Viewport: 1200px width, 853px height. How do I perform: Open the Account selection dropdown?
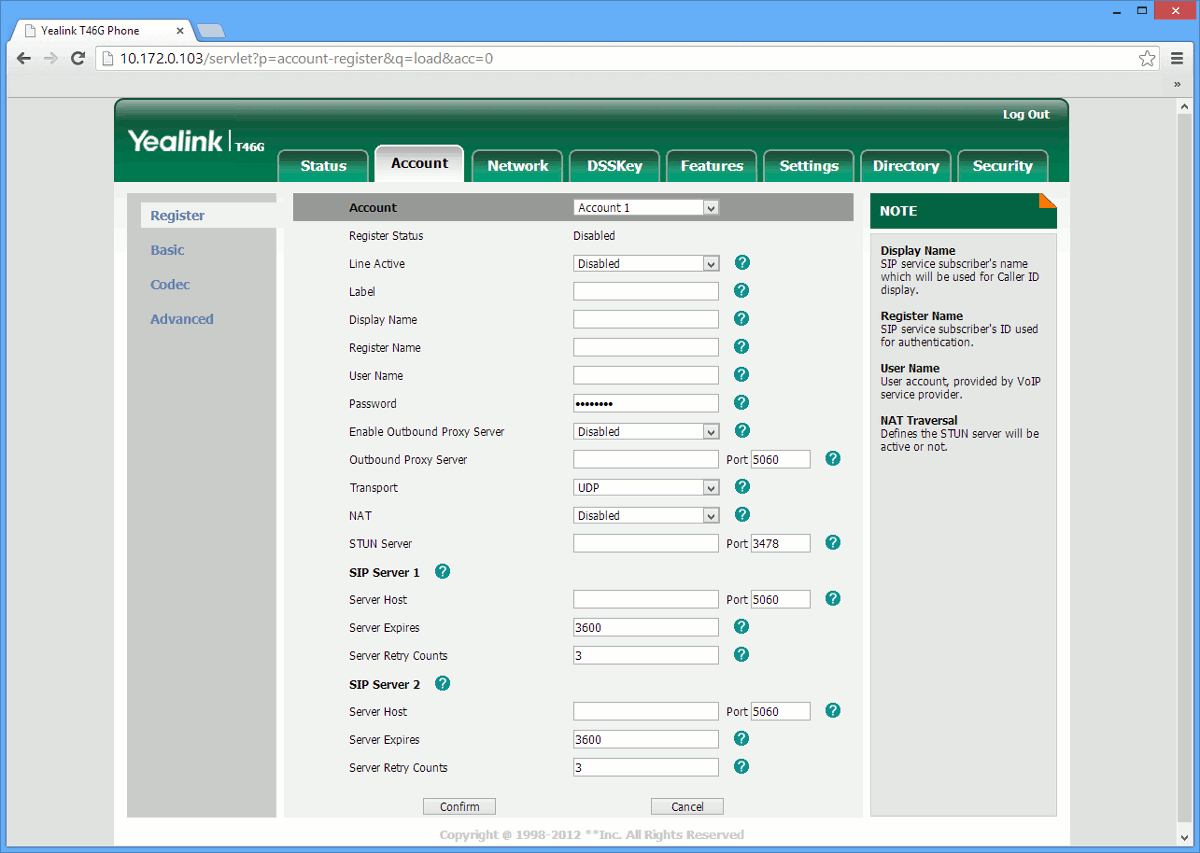click(646, 208)
